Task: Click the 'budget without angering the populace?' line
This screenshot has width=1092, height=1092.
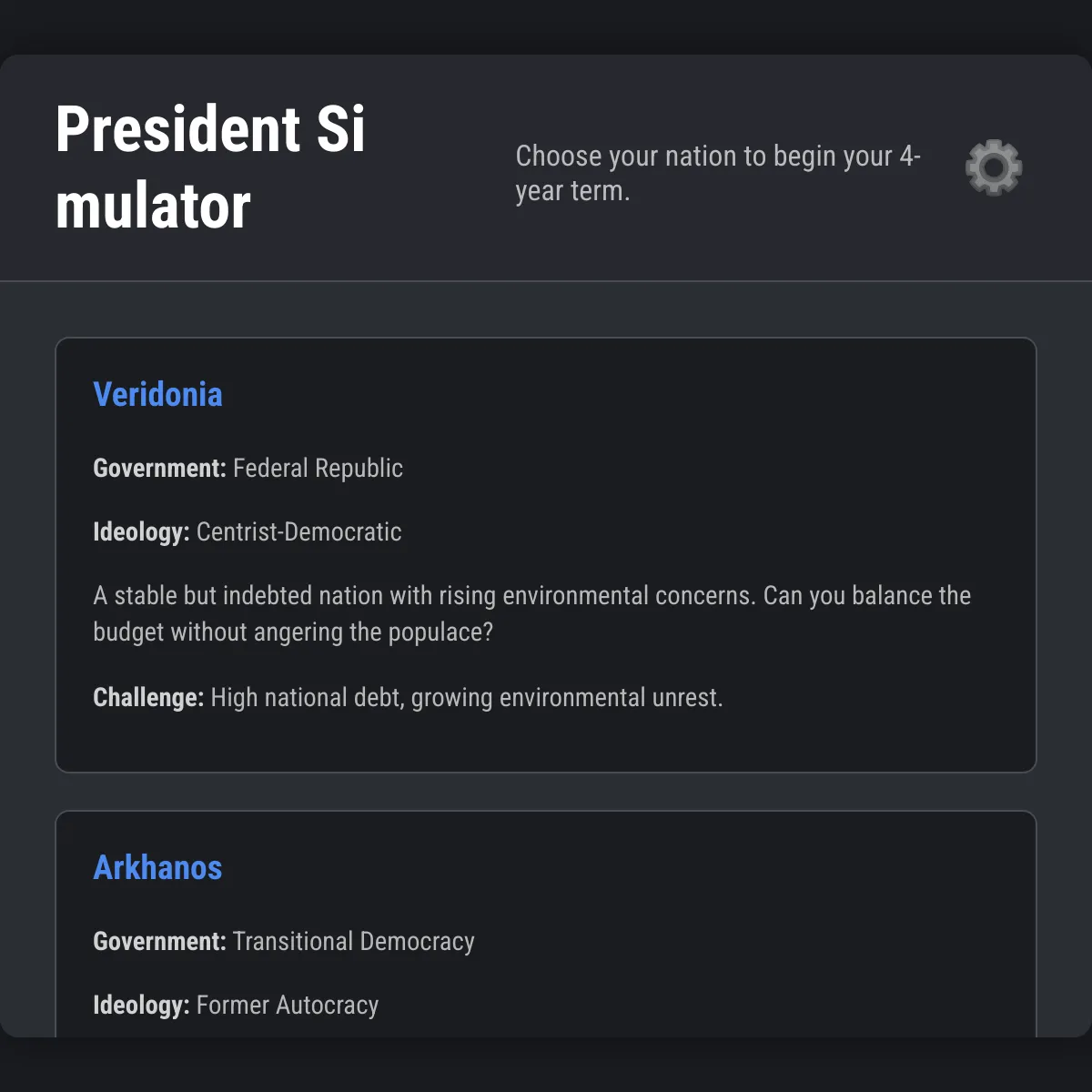Action: pyautogui.click(x=293, y=632)
